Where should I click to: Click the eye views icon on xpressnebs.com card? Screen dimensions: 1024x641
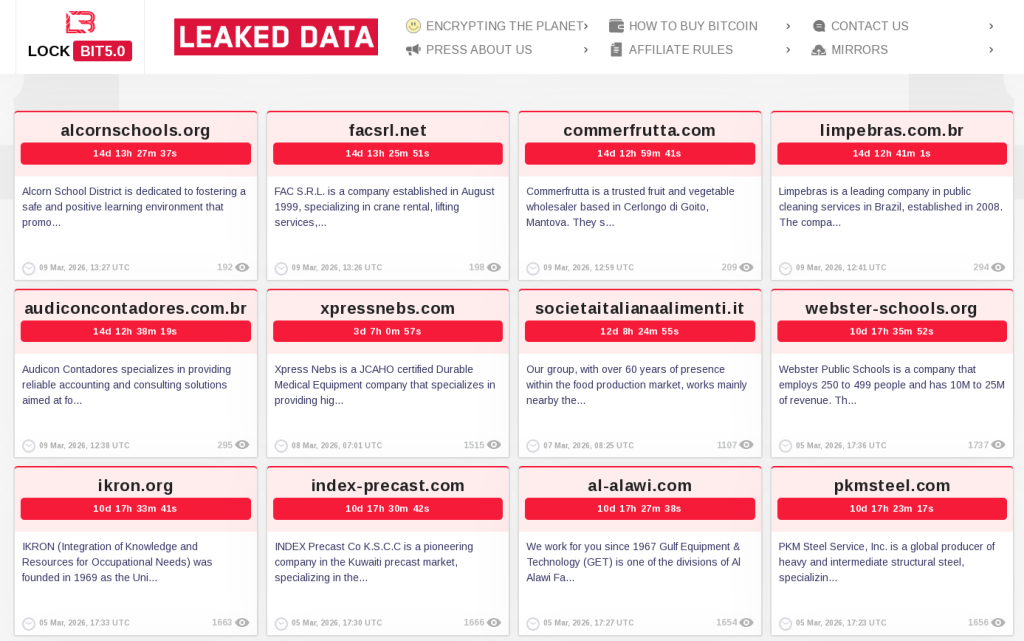494,446
